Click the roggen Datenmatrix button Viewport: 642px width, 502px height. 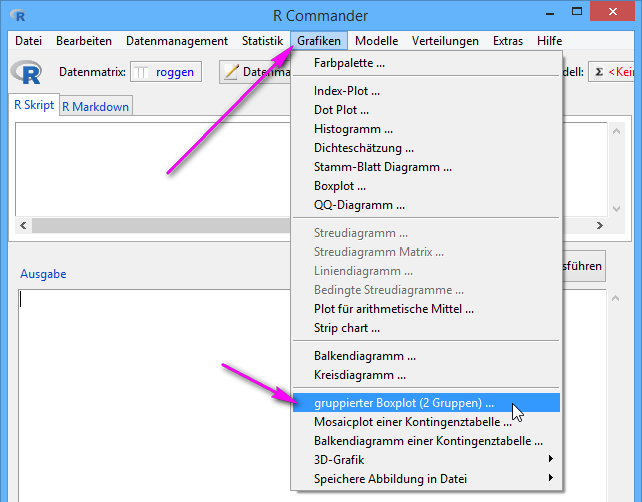pos(166,72)
